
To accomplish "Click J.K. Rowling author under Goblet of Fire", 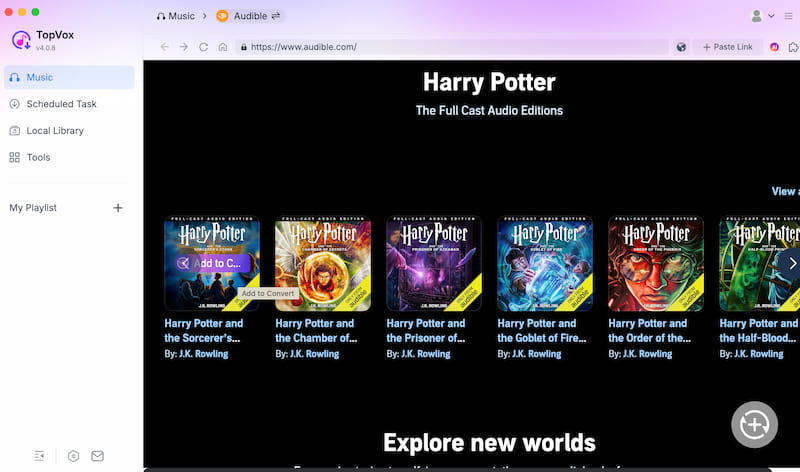I will [x=537, y=354].
